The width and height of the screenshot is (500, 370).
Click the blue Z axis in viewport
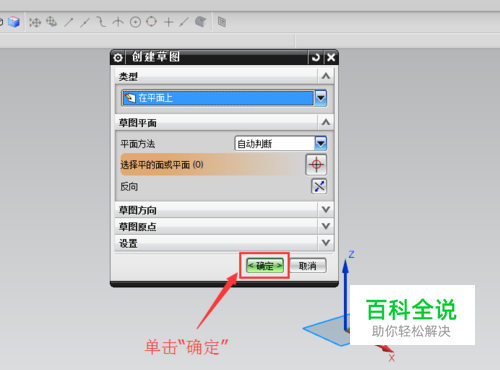346,295
